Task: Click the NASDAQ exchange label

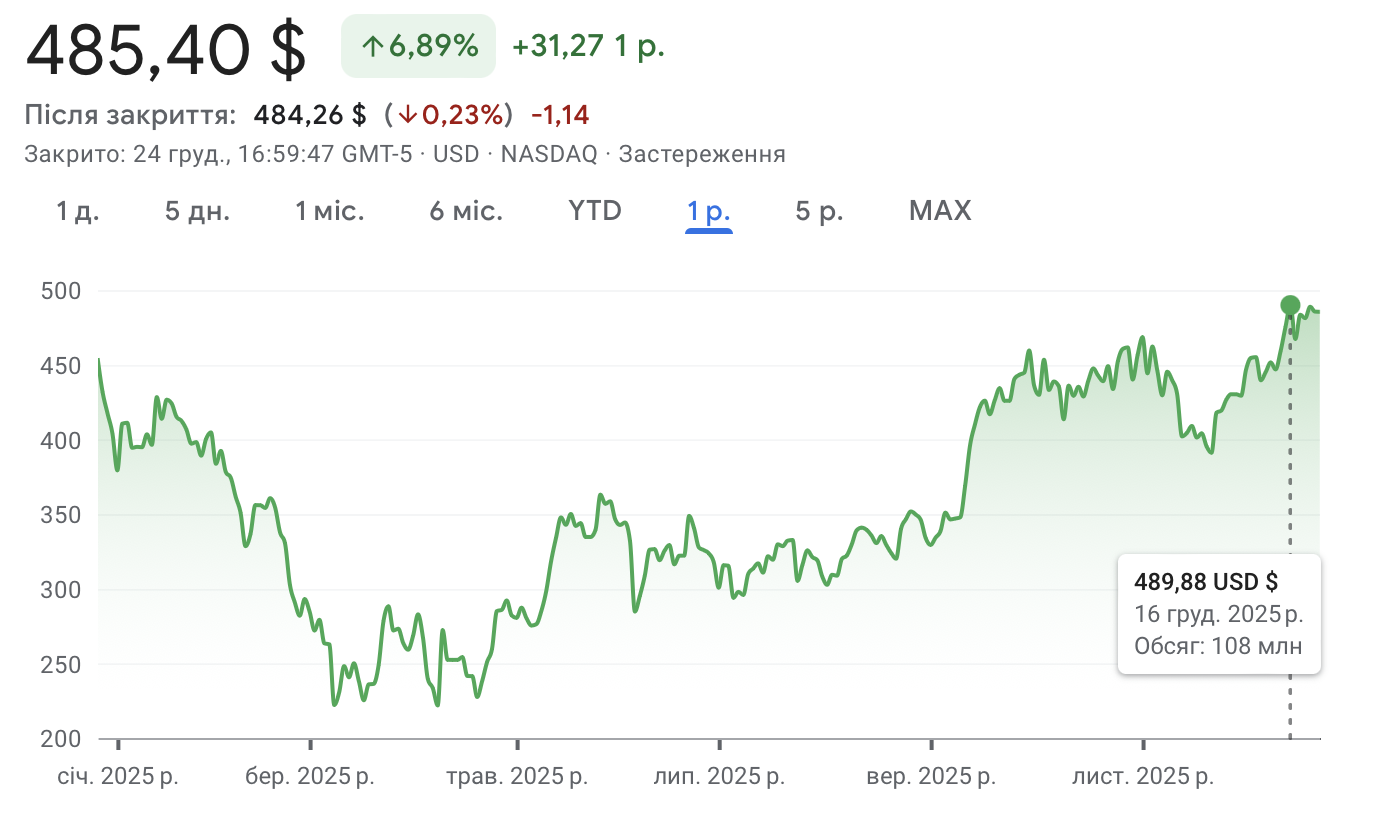Action: (x=549, y=154)
